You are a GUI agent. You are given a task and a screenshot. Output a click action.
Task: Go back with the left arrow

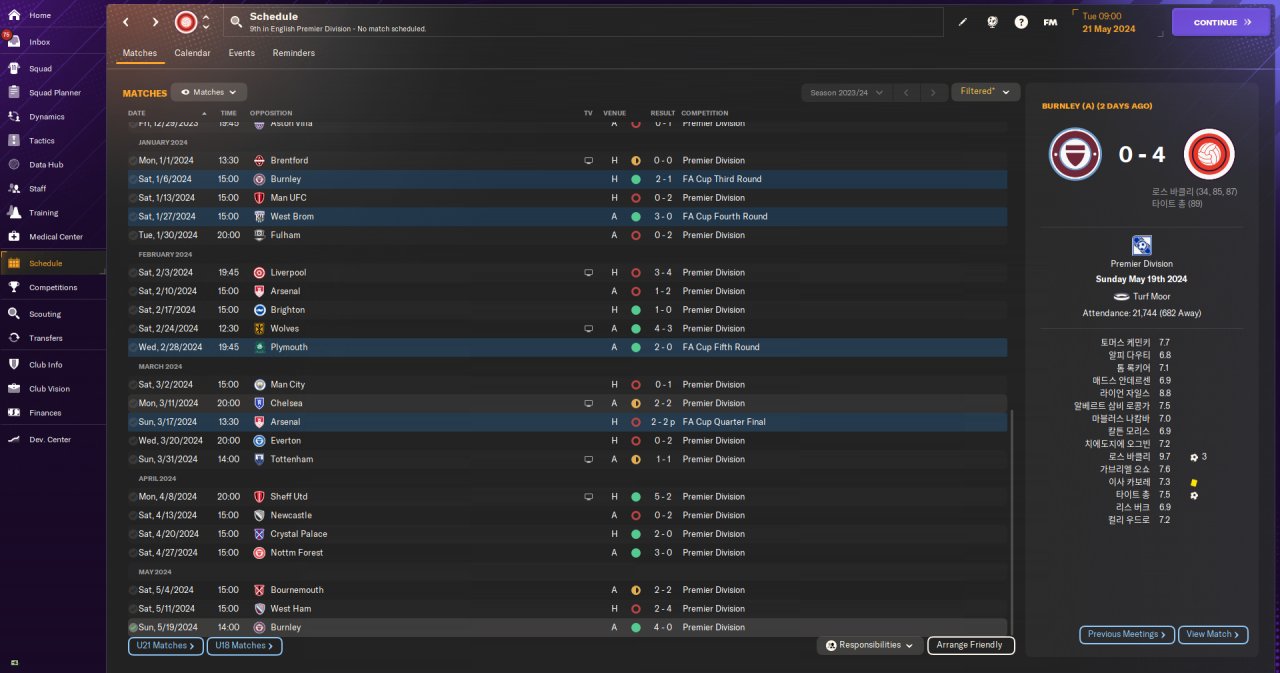click(x=126, y=22)
